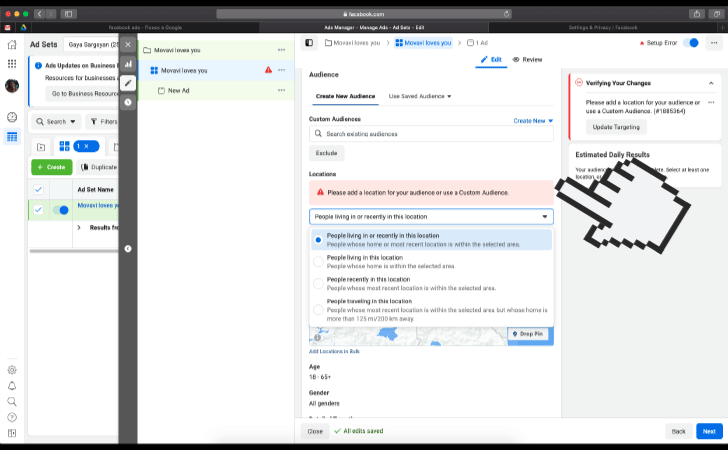The width and height of the screenshot is (728, 450).
Task: Reload page via browser refresh icon
Action: [x=507, y=14]
